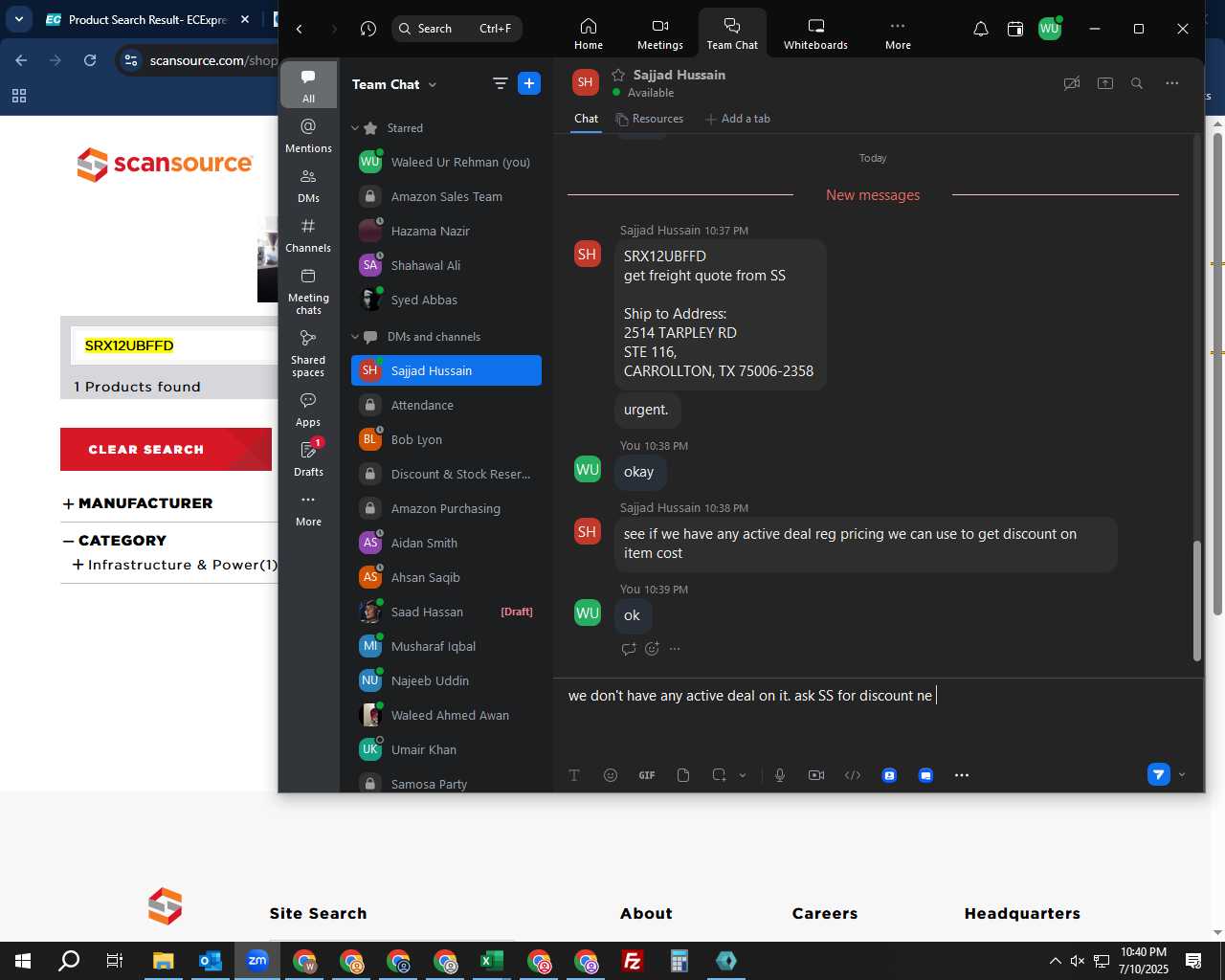Click share screen icon in chat header
The width and height of the screenshot is (1225, 980).
click(1104, 83)
